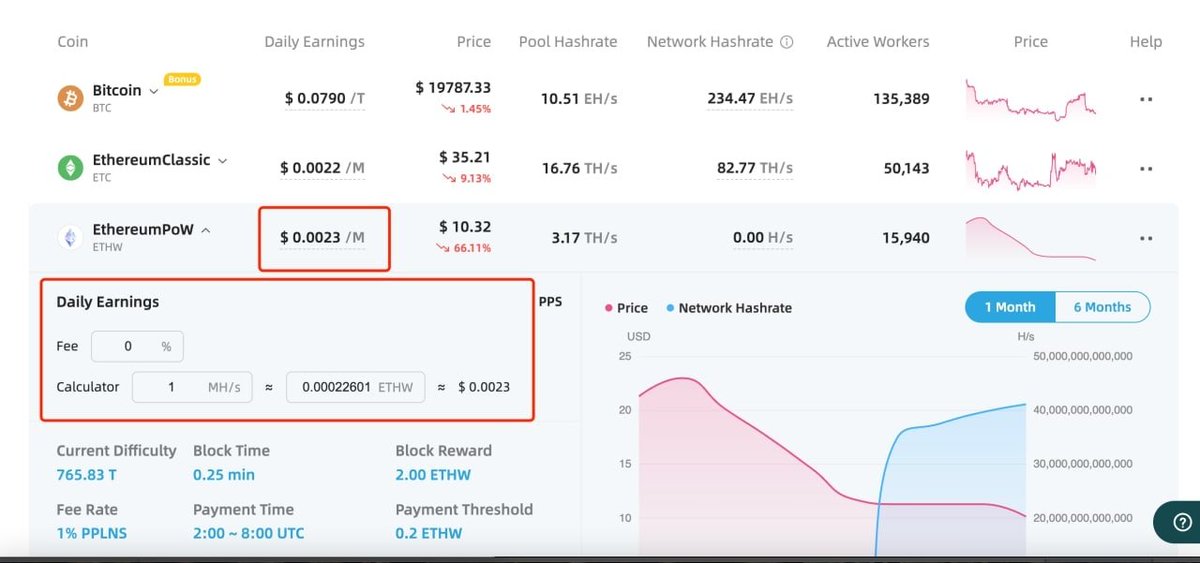This screenshot has height=563, width=1200.
Task: Open the Bitcoin row more-options dots
Action: (1146, 99)
